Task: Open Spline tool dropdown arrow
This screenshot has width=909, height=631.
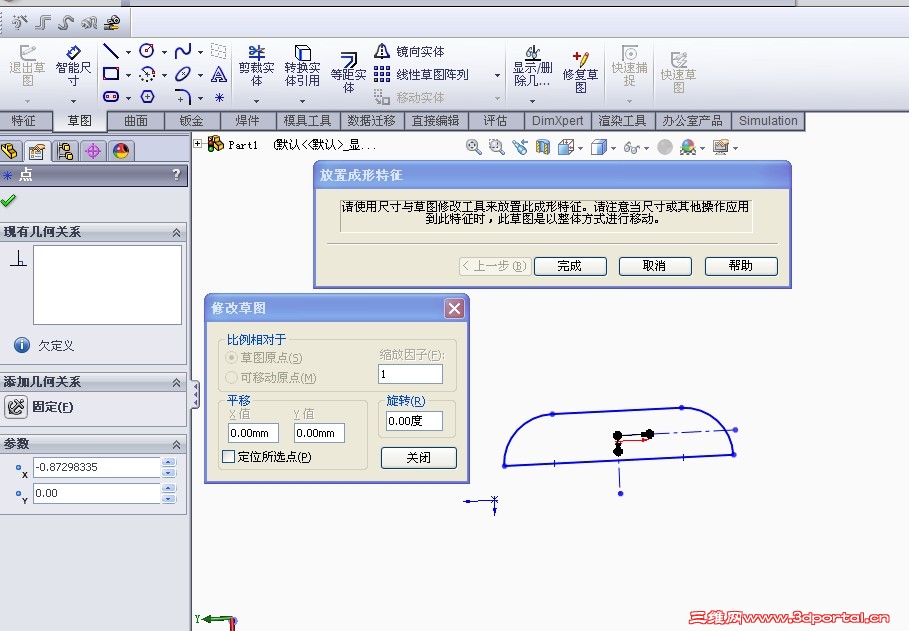Action: coord(201,52)
